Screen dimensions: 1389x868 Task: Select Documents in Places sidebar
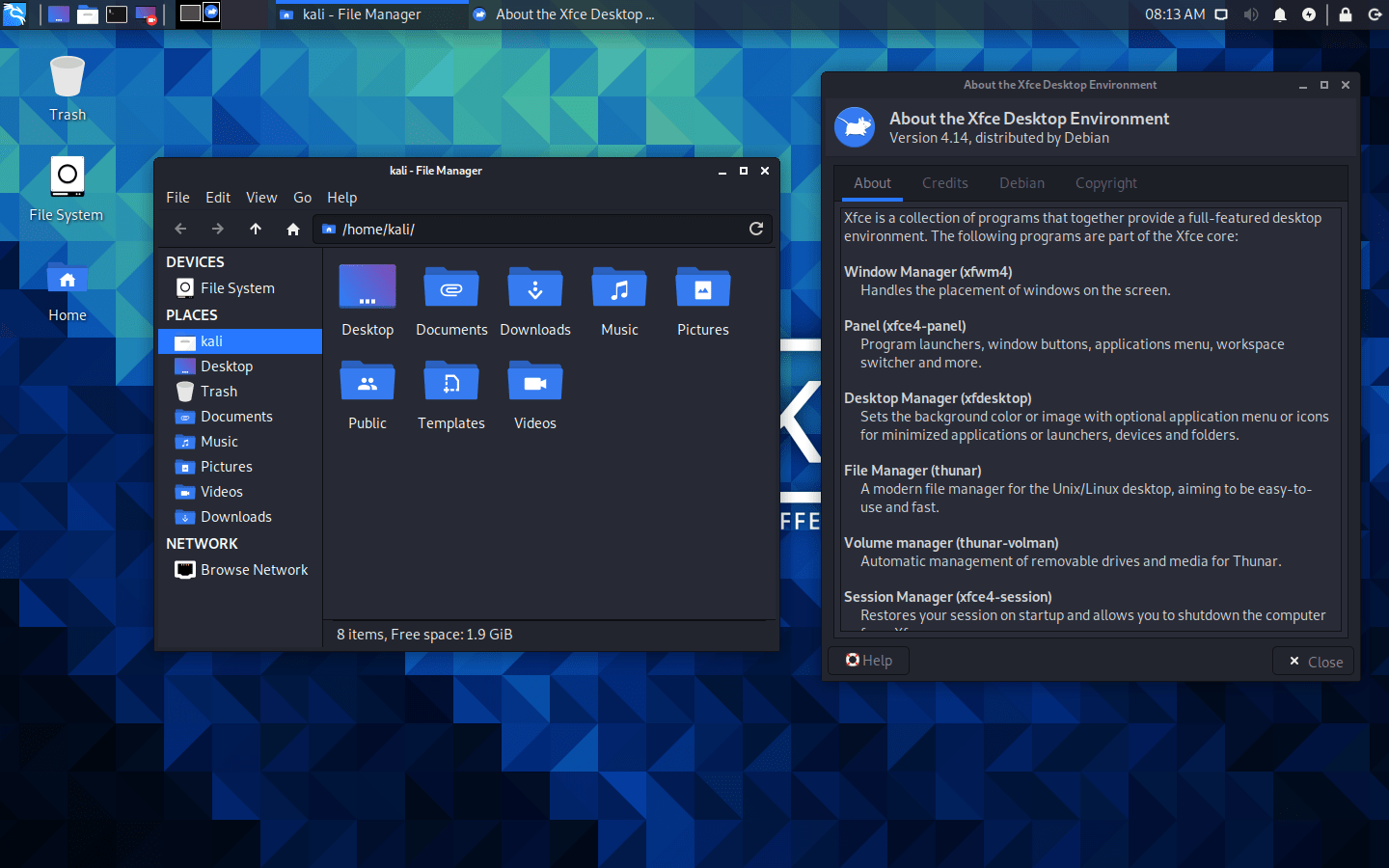tap(240, 417)
